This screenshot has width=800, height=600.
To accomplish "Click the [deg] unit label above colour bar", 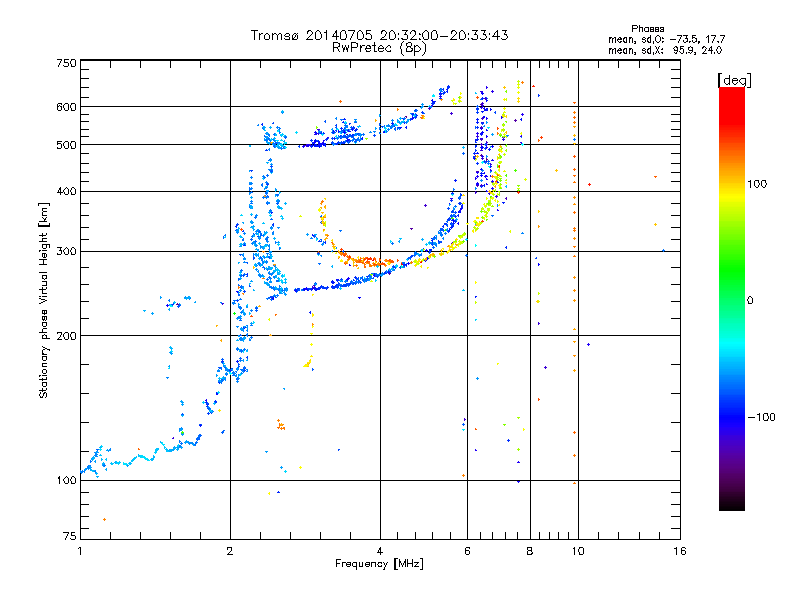I will coord(734,80).
